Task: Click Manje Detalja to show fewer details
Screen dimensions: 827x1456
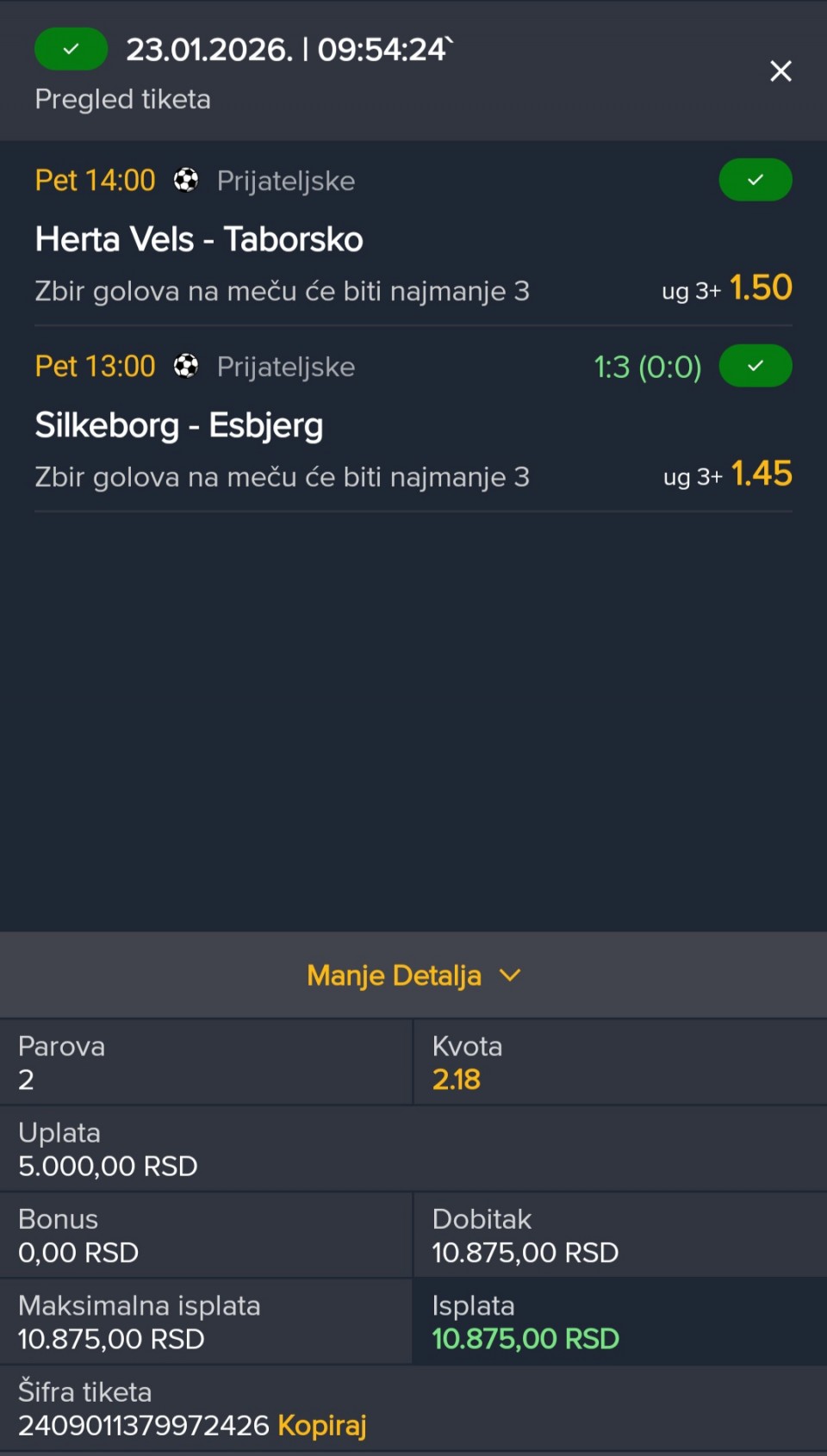Action: click(395, 976)
